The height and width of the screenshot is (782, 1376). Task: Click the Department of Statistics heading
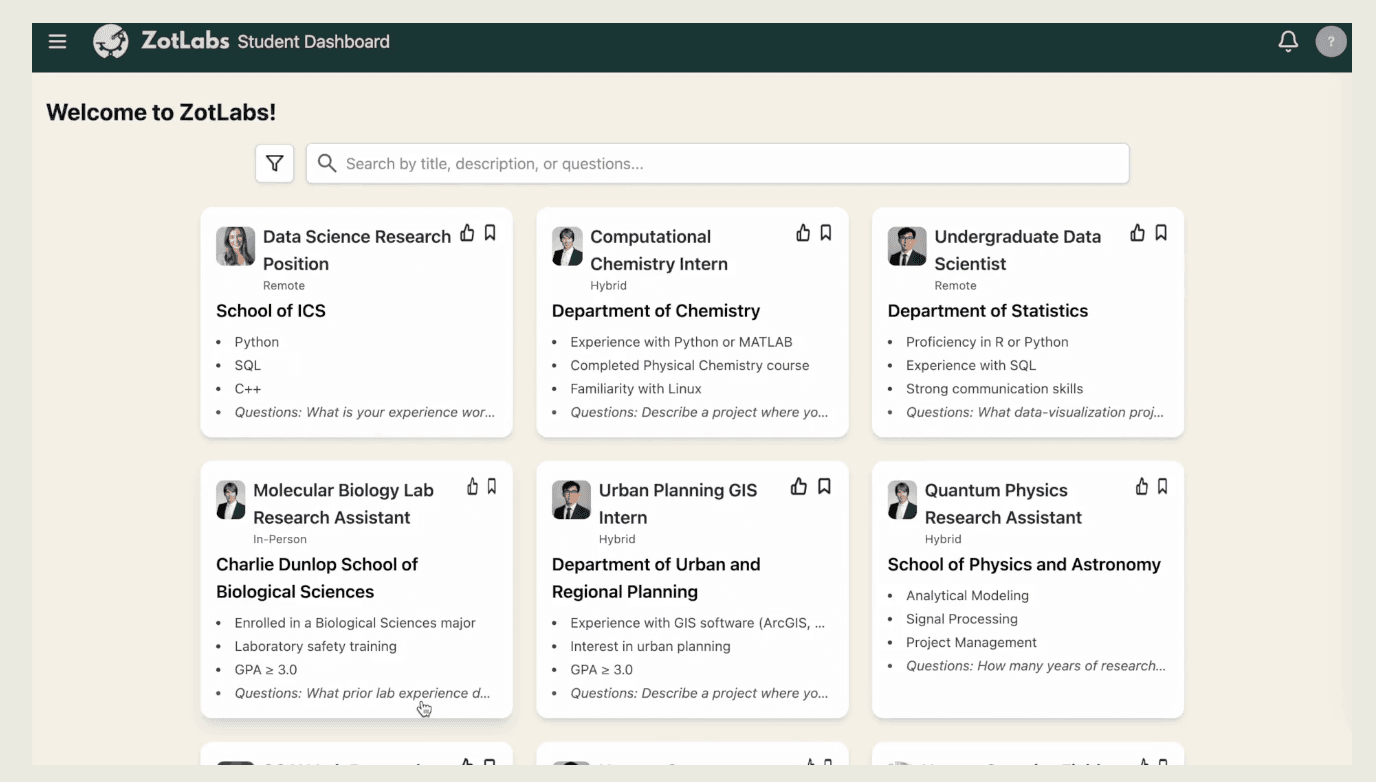pos(988,311)
